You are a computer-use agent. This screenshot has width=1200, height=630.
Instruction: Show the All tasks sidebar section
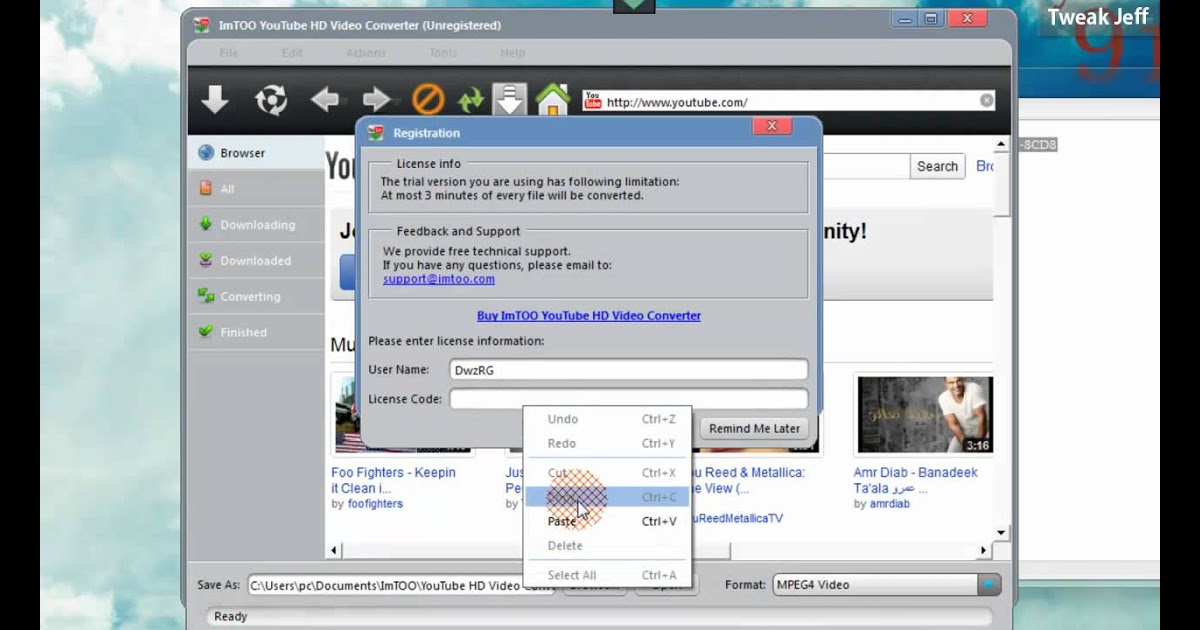256,189
